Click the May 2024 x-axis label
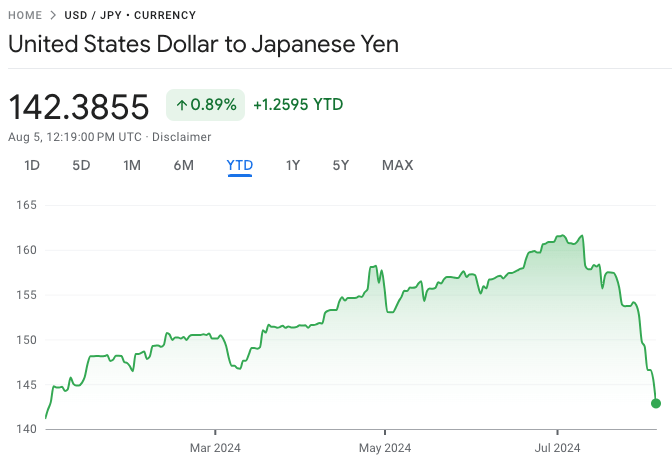The height and width of the screenshot is (461, 672). [x=385, y=447]
